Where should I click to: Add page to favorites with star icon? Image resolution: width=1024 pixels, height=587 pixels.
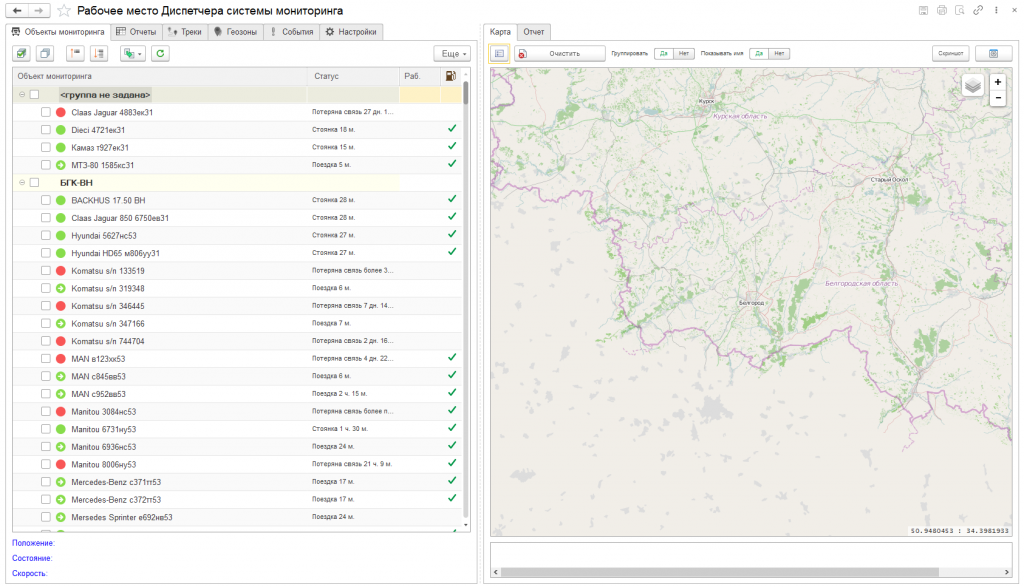click(x=65, y=10)
